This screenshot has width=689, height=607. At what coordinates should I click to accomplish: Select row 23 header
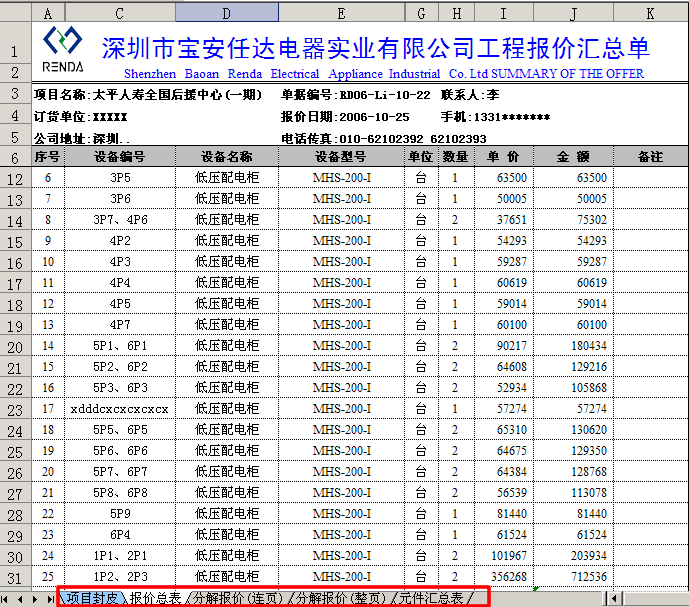click(15, 409)
